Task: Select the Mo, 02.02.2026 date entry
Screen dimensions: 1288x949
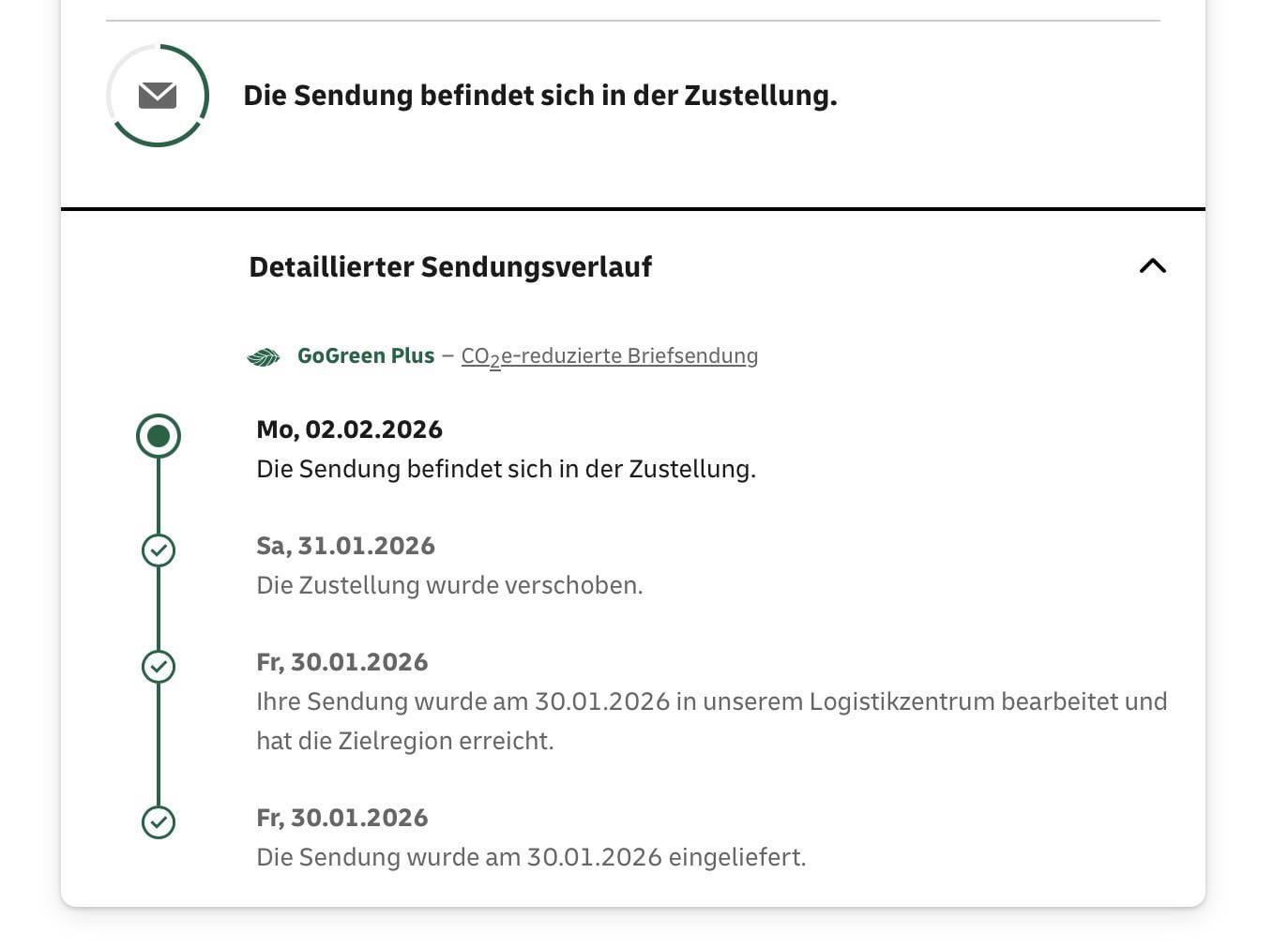Action: coord(349,429)
